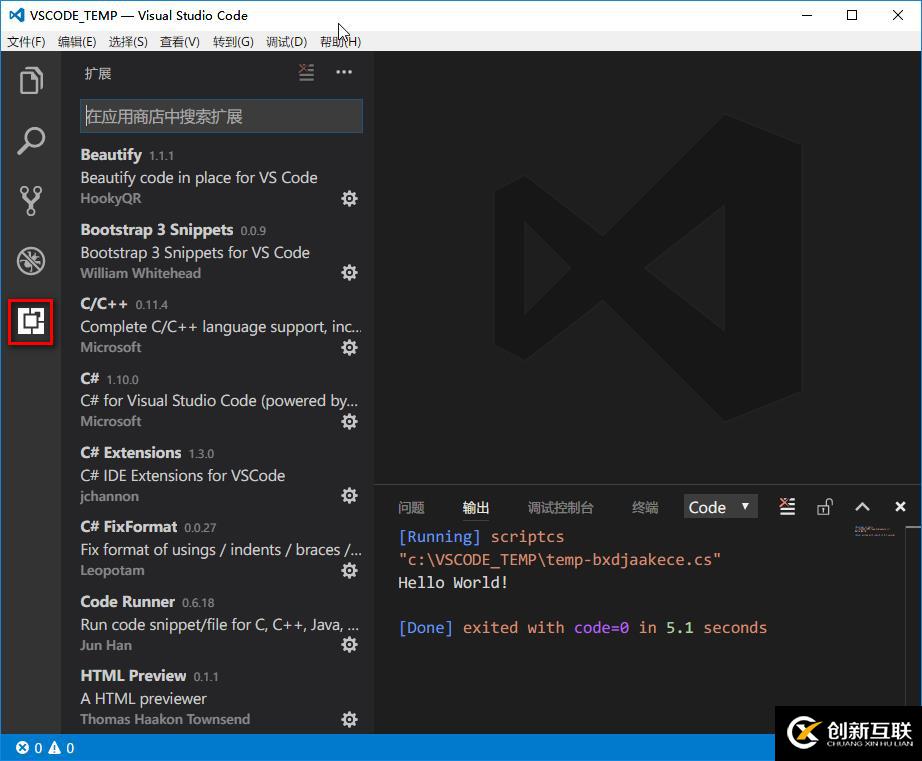Screen dimensions: 922x761
Task: Switch to the 输出 panel tab
Action: [476, 508]
